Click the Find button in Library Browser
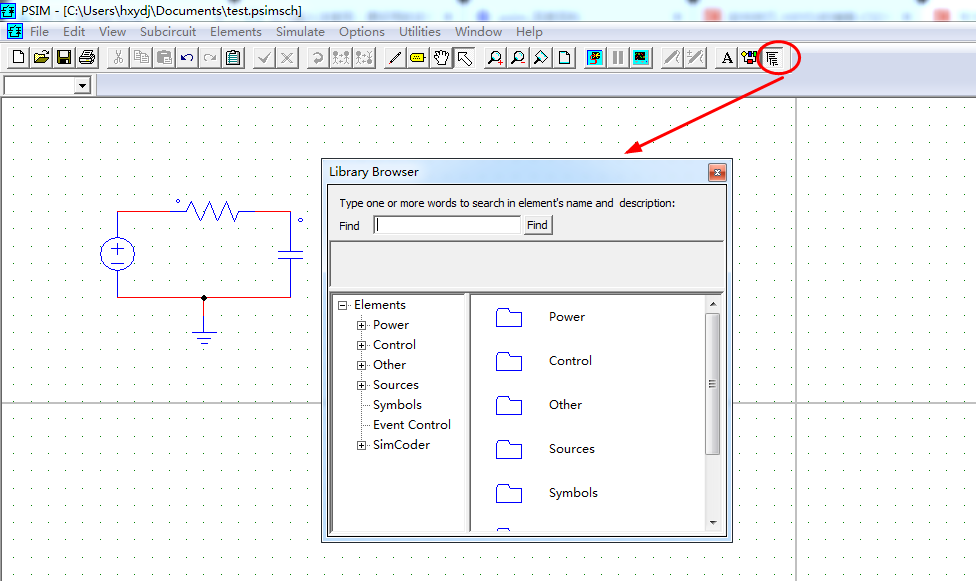Screen dimensions: 976x581 [x=537, y=225]
